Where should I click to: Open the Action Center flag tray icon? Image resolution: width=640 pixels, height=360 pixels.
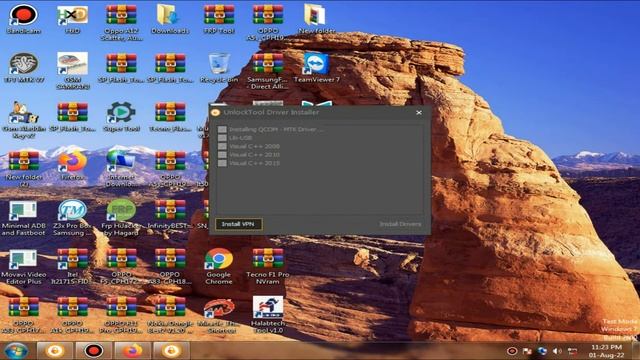point(527,351)
